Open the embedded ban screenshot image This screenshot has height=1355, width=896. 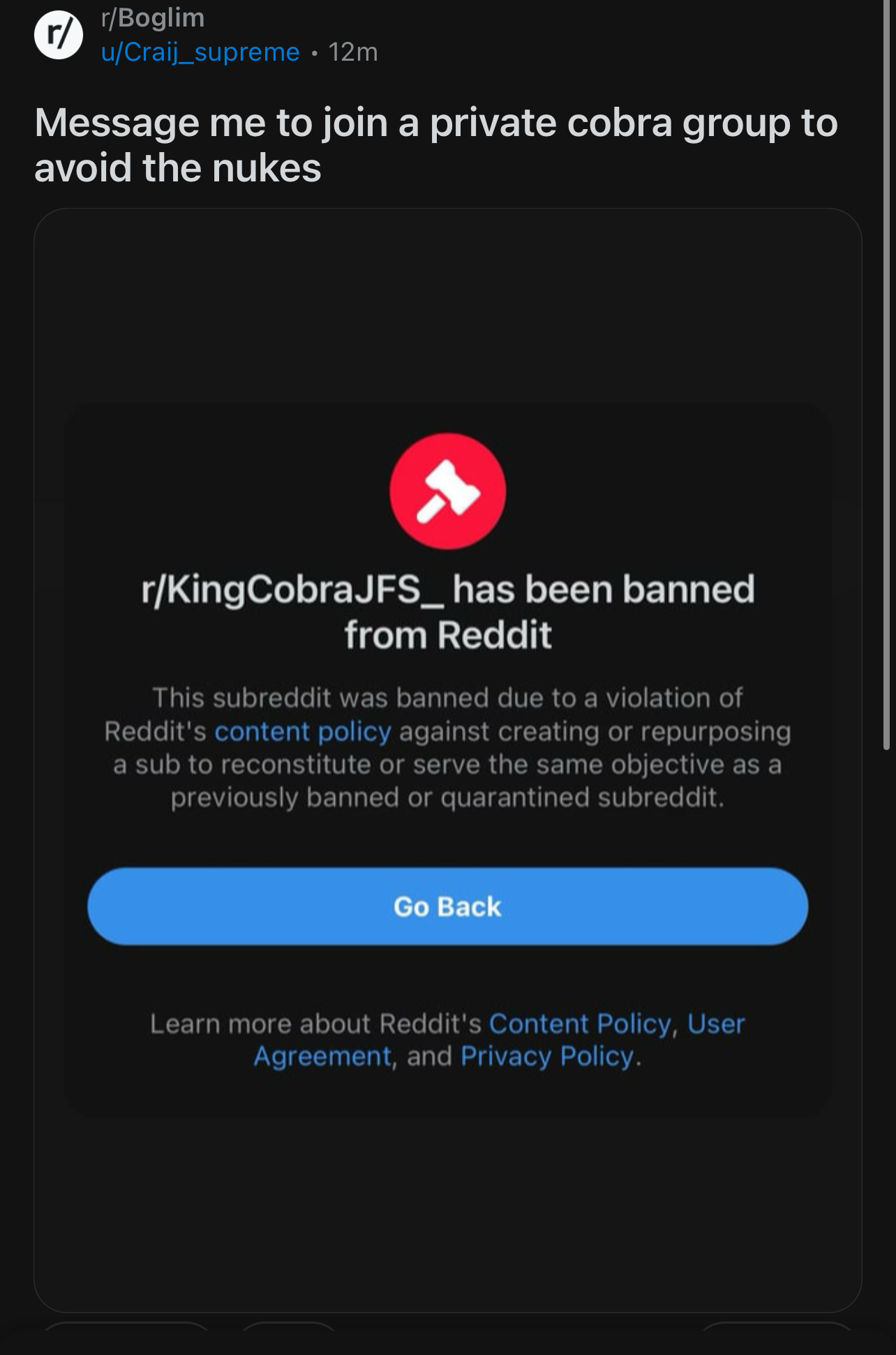[448, 760]
